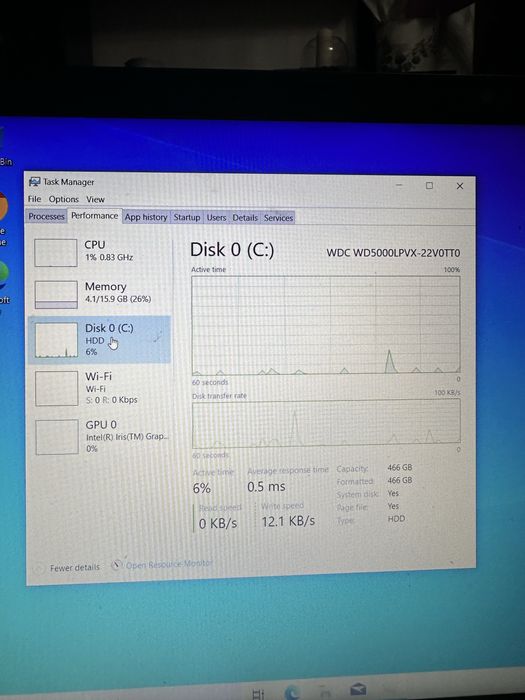This screenshot has height=700, width=525.
Task: Click the Capacity 466 GB value
Action: coord(400,467)
